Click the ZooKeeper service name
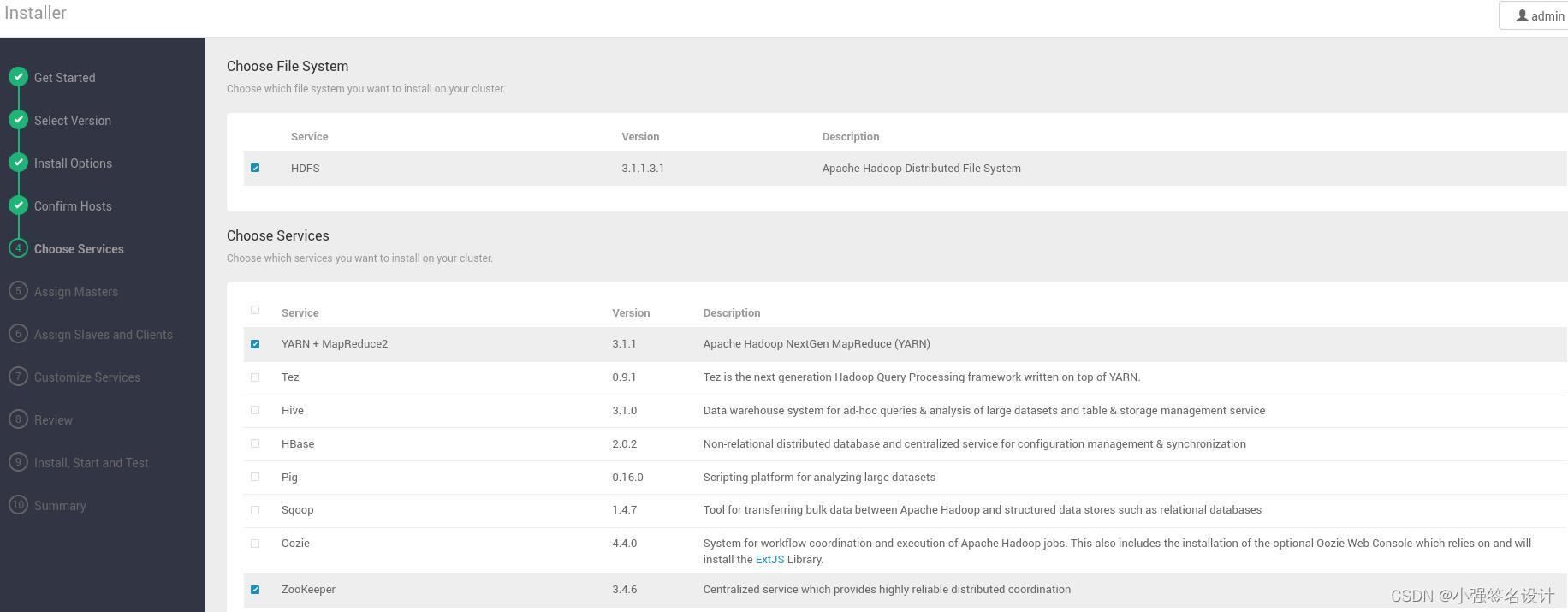The height and width of the screenshot is (612, 1568). [308, 590]
